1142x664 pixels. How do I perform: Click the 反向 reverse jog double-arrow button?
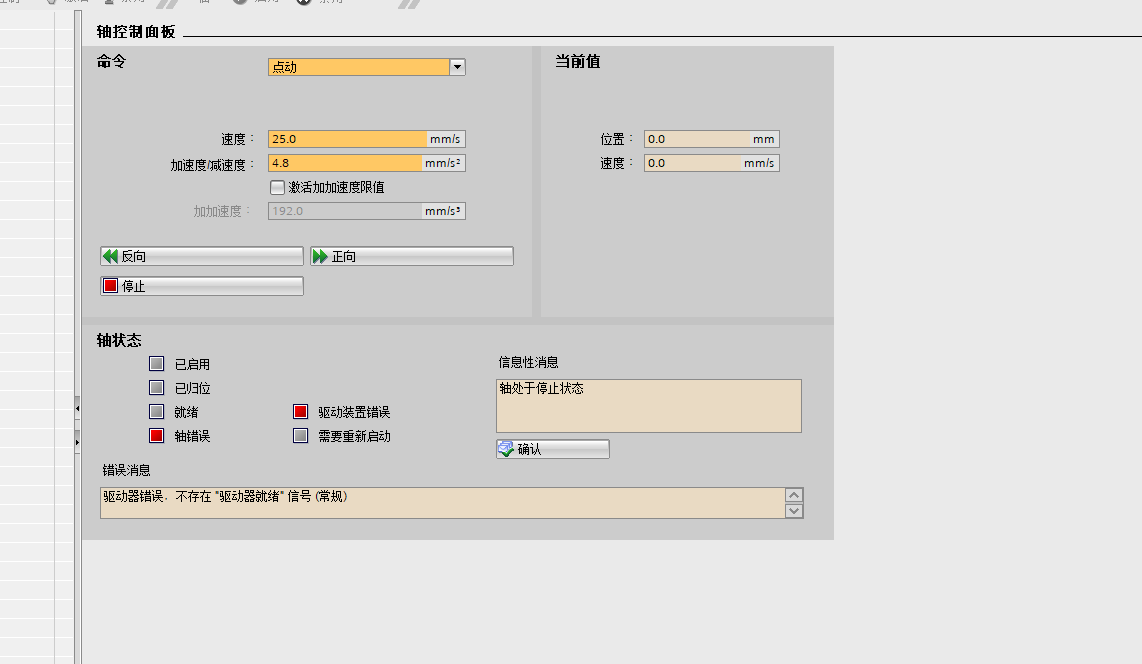coord(201,257)
